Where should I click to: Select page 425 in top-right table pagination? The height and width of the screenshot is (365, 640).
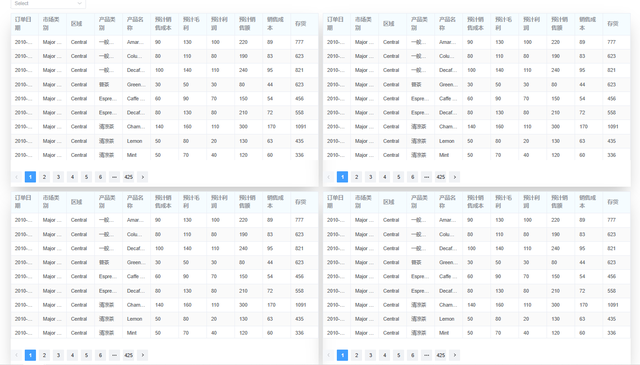(x=440, y=177)
